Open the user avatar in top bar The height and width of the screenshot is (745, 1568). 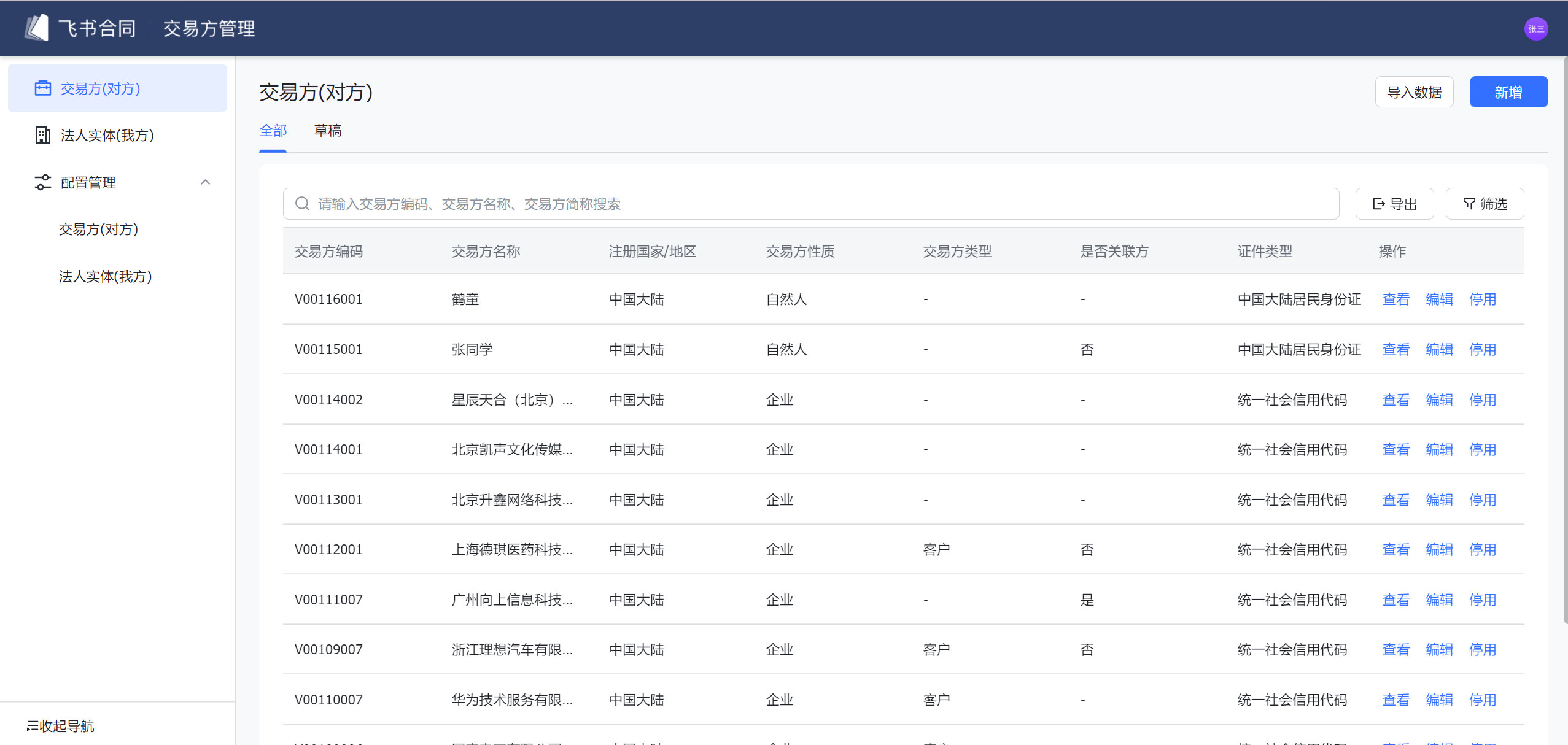click(x=1535, y=29)
